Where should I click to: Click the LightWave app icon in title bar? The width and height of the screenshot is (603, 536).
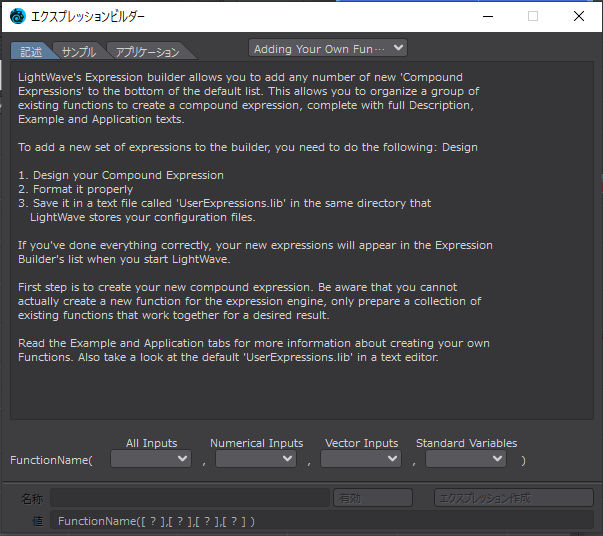[x=17, y=16]
